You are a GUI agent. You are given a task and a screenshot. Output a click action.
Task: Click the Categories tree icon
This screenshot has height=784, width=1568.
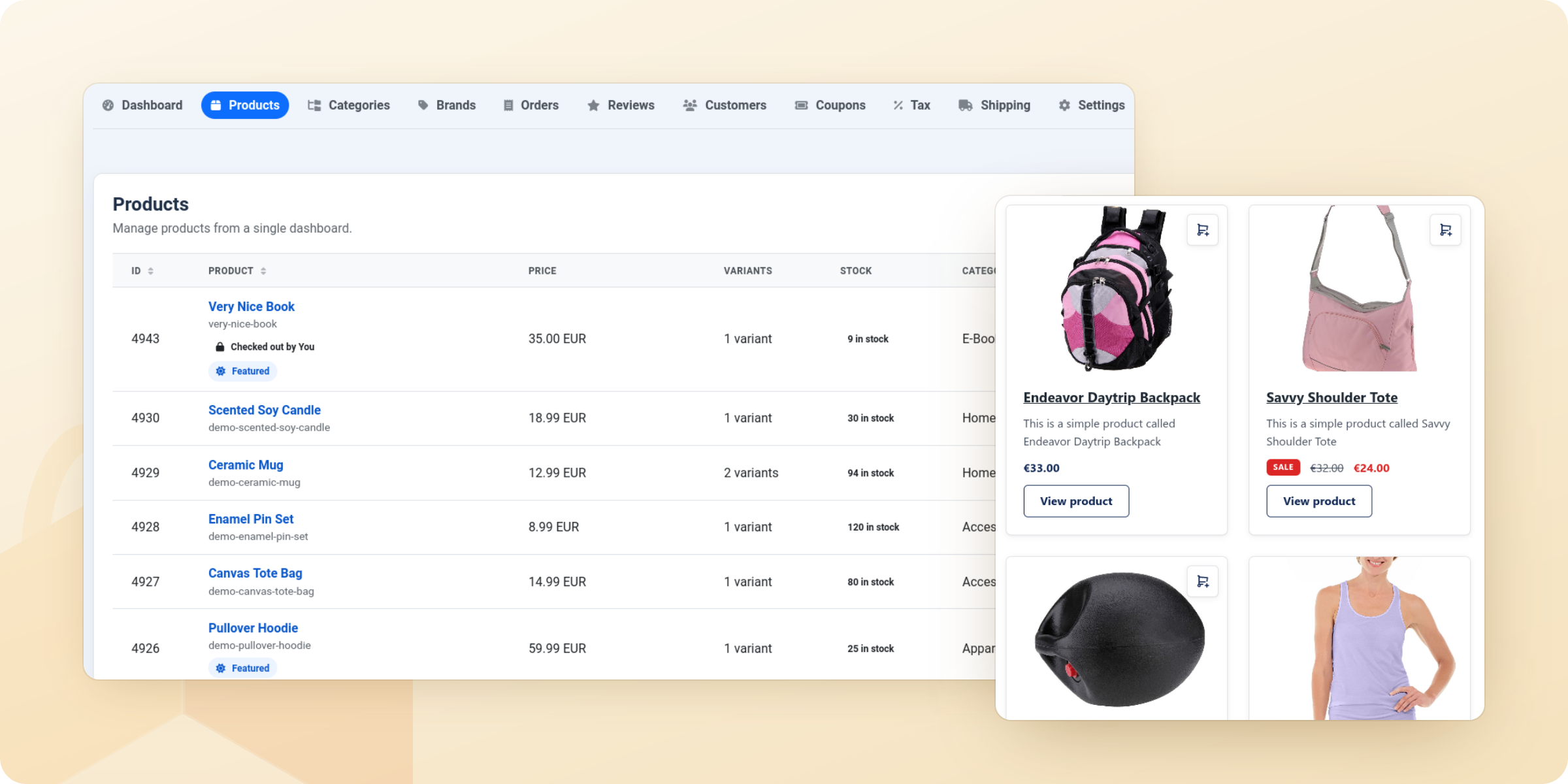click(314, 105)
